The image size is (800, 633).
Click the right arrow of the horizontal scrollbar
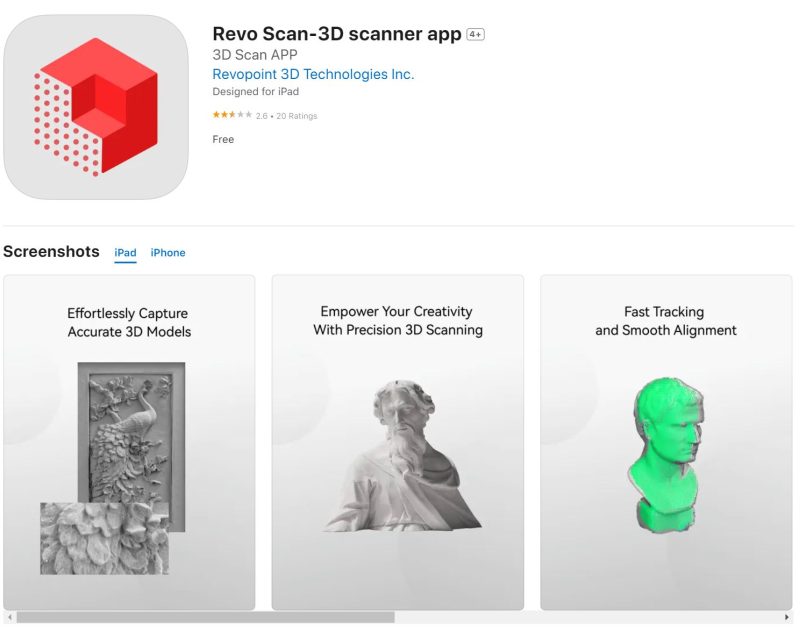pyautogui.click(x=786, y=617)
